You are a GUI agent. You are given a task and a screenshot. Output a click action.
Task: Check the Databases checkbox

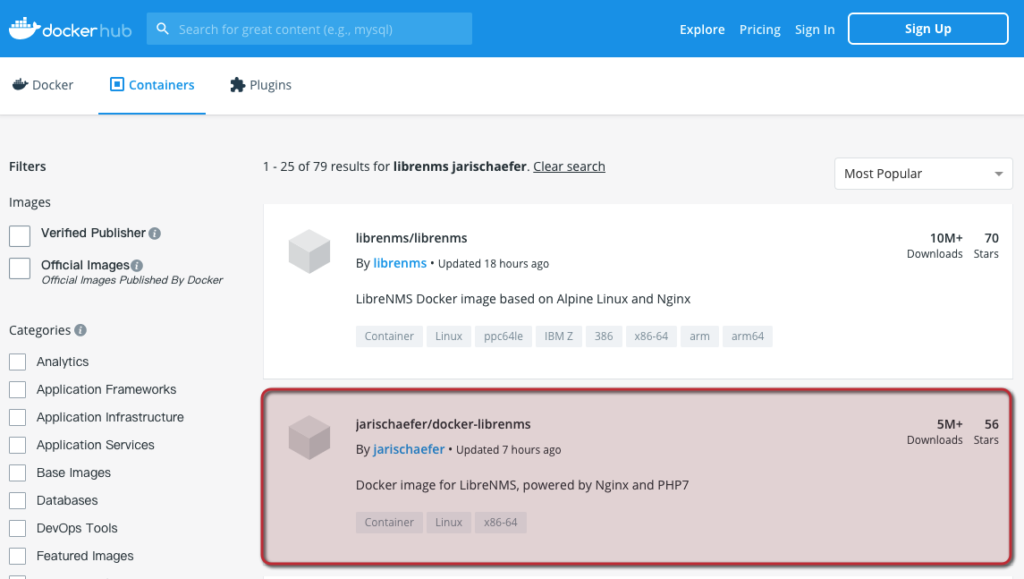pyautogui.click(x=18, y=501)
